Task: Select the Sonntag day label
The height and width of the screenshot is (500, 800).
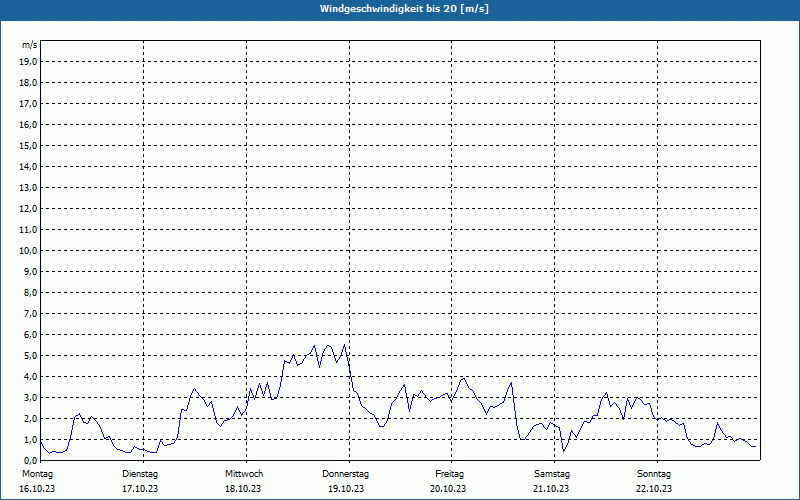Action: 654,473
